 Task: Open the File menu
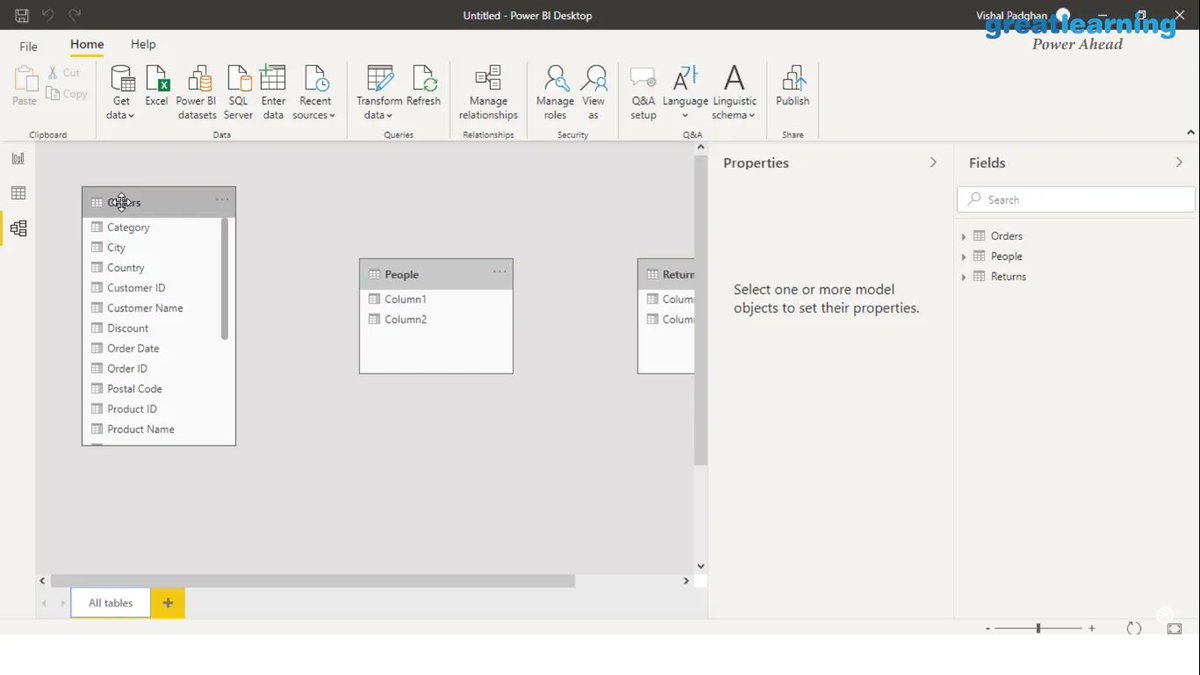click(x=28, y=46)
